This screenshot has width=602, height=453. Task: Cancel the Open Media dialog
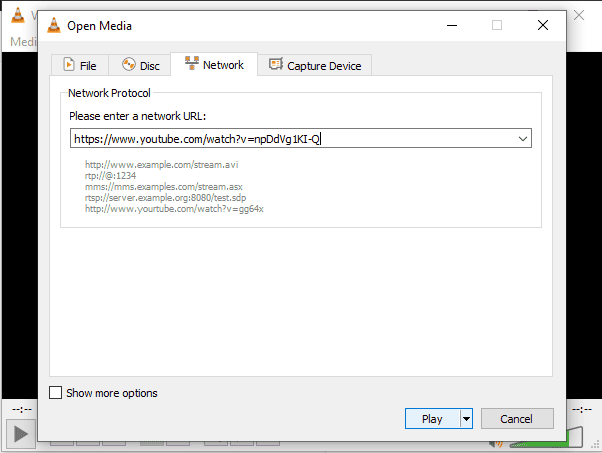517,419
